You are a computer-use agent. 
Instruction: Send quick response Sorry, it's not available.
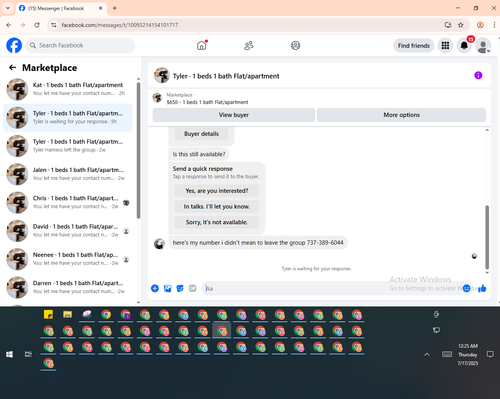(217, 222)
